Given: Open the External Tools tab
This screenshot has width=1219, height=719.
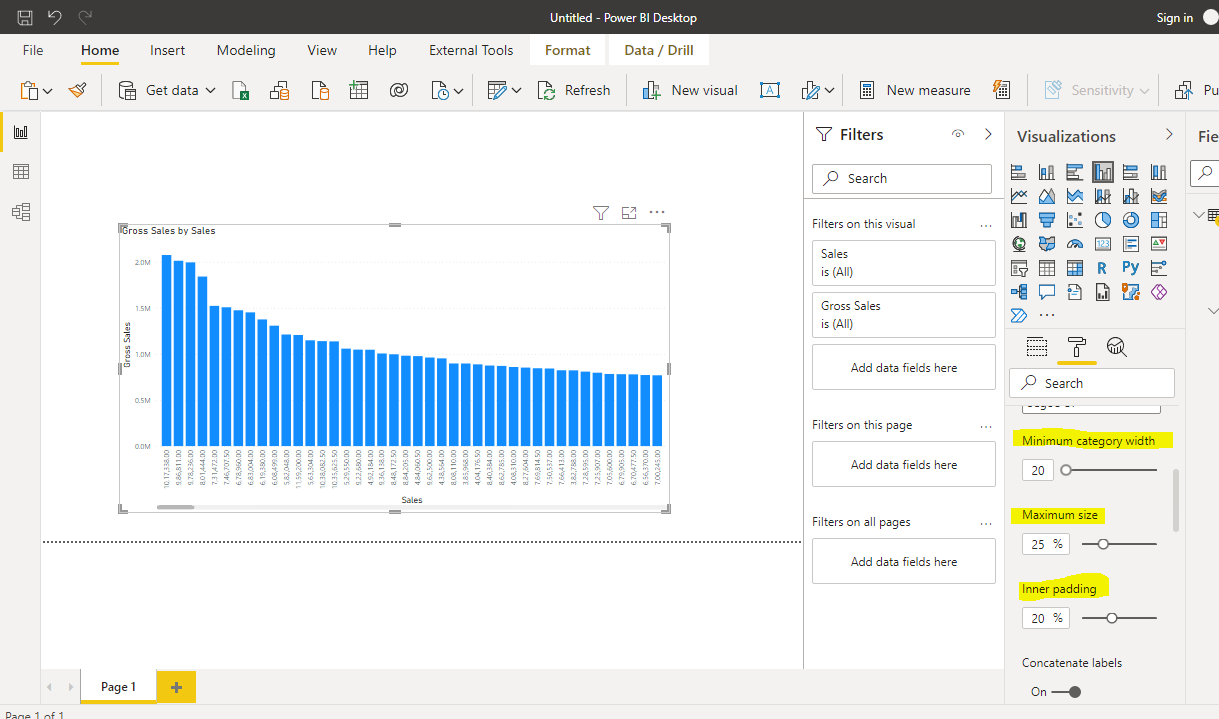Looking at the screenshot, I should [x=471, y=50].
